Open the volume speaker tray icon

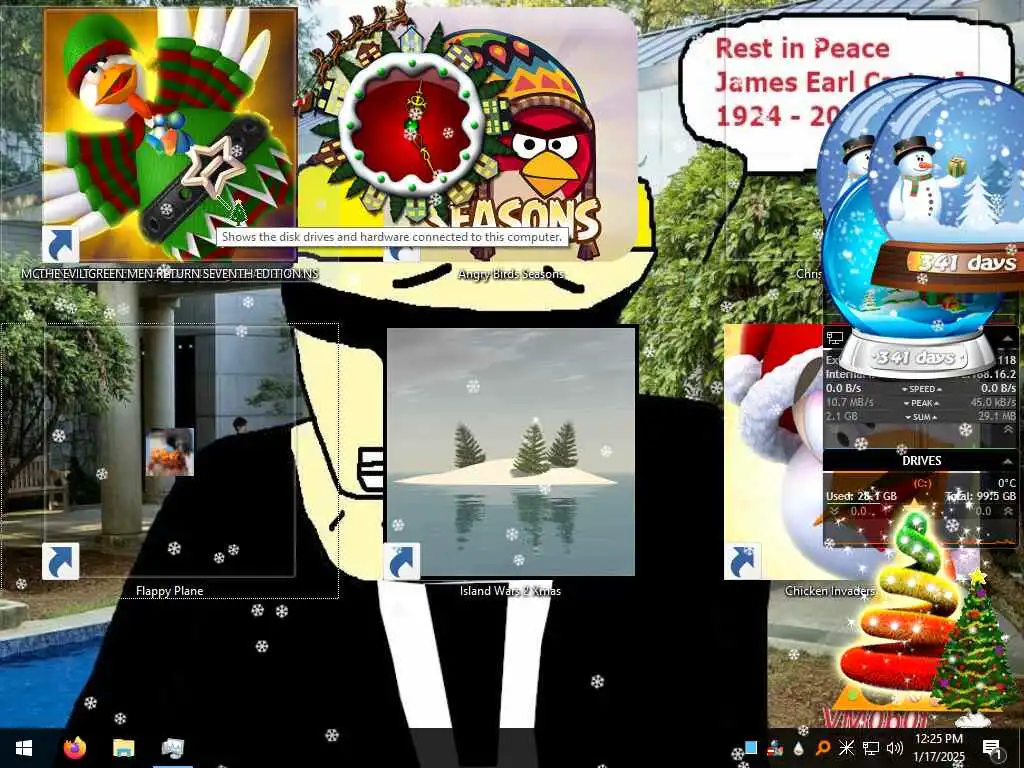[895, 748]
